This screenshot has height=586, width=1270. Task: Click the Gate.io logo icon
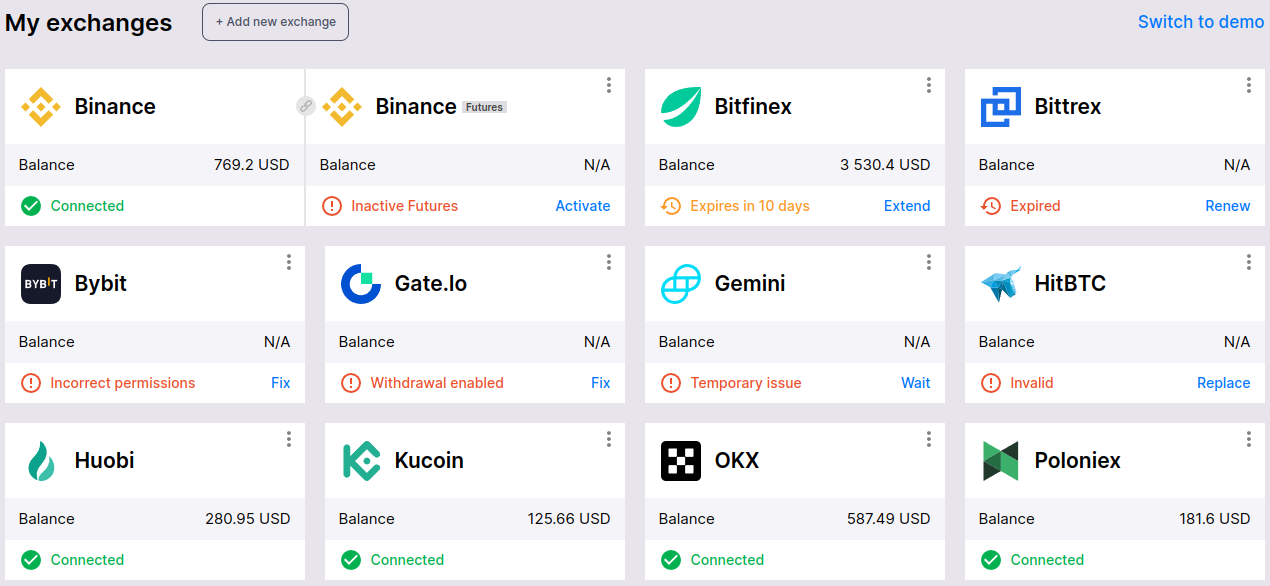pyautogui.click(x=361, y=284)
